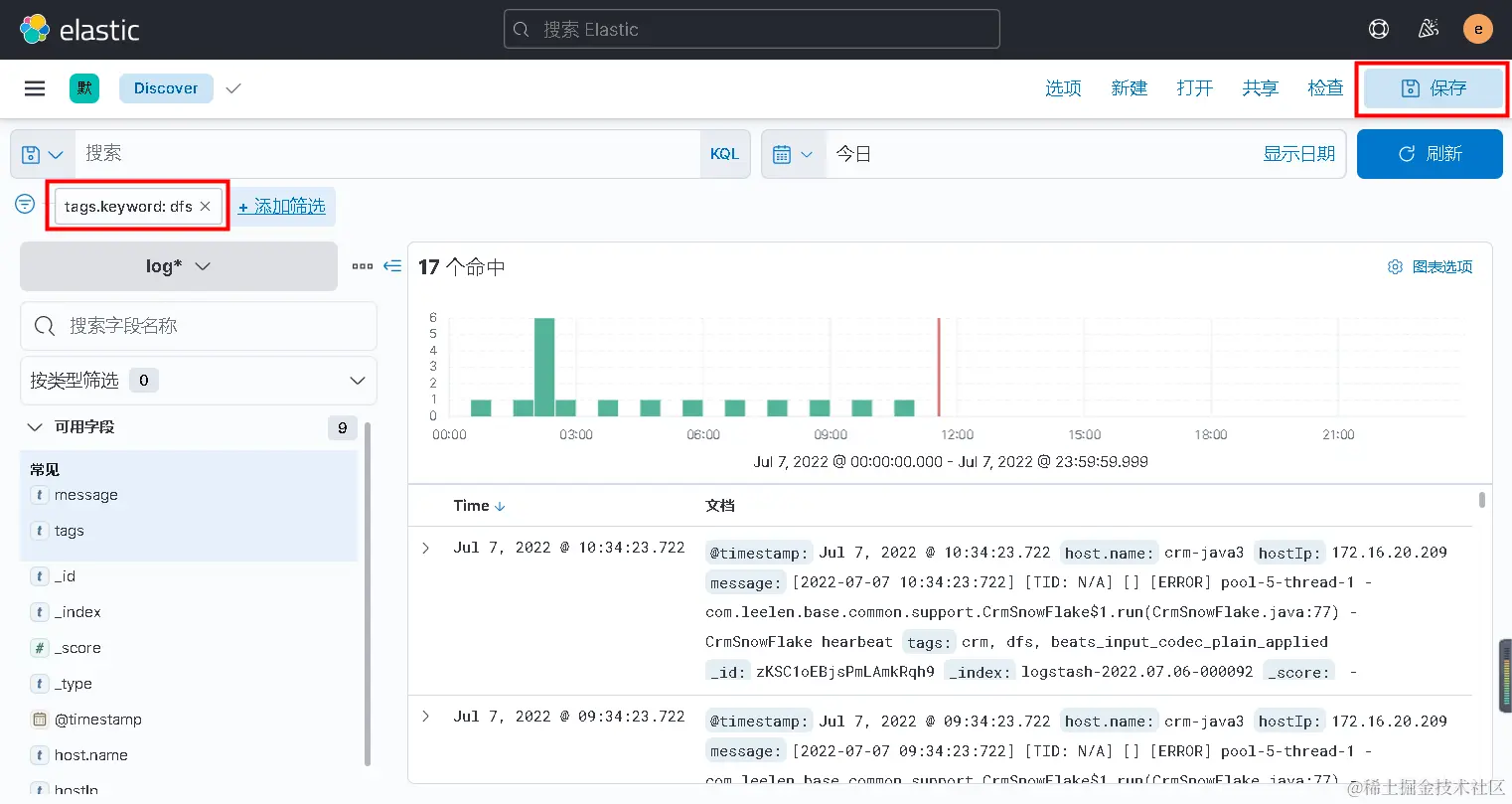Viewport: 1512px width, 804px height.
Task: Toggle the KQL query language switch
Action: point(724,154)
